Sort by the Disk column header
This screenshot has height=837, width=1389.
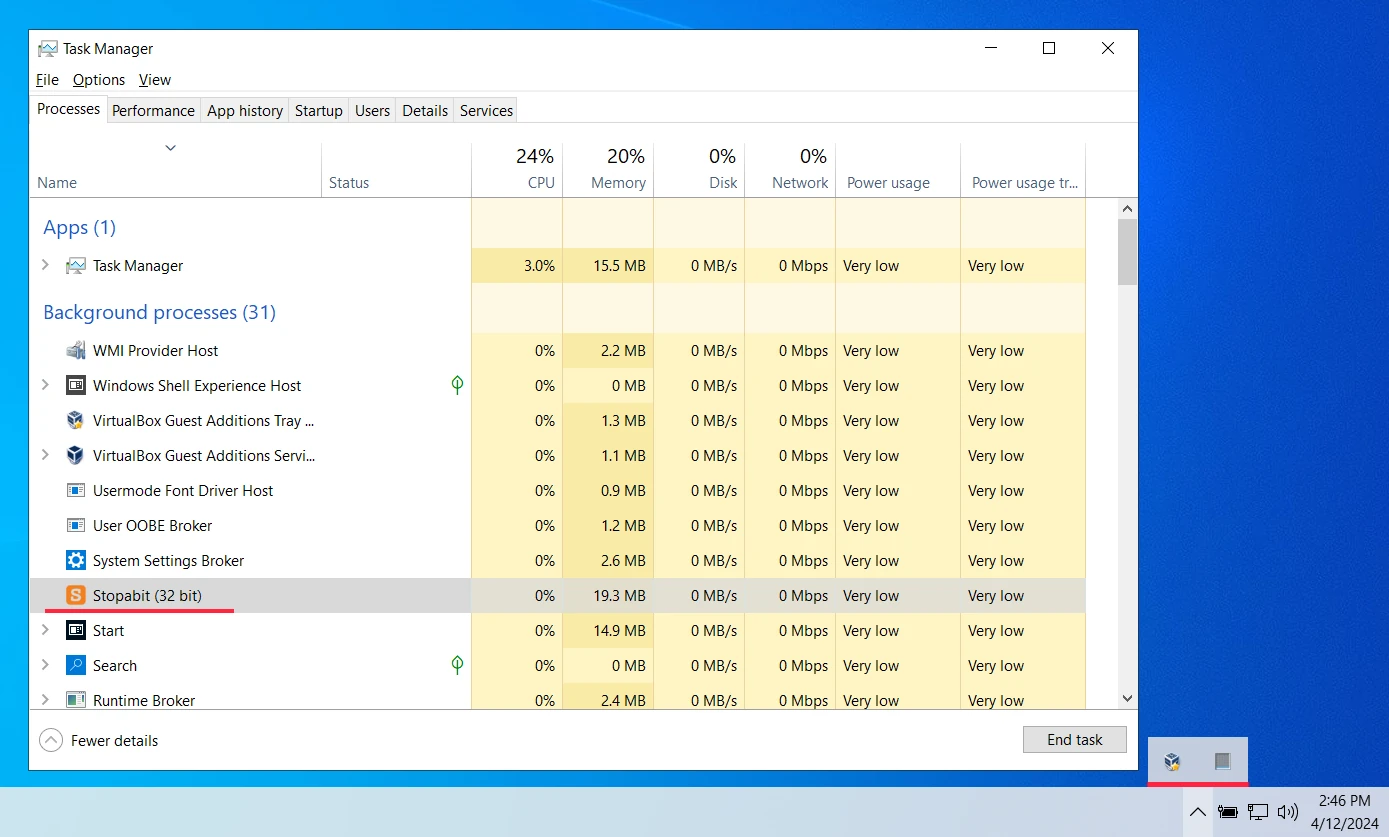click(x=699, y=169)
